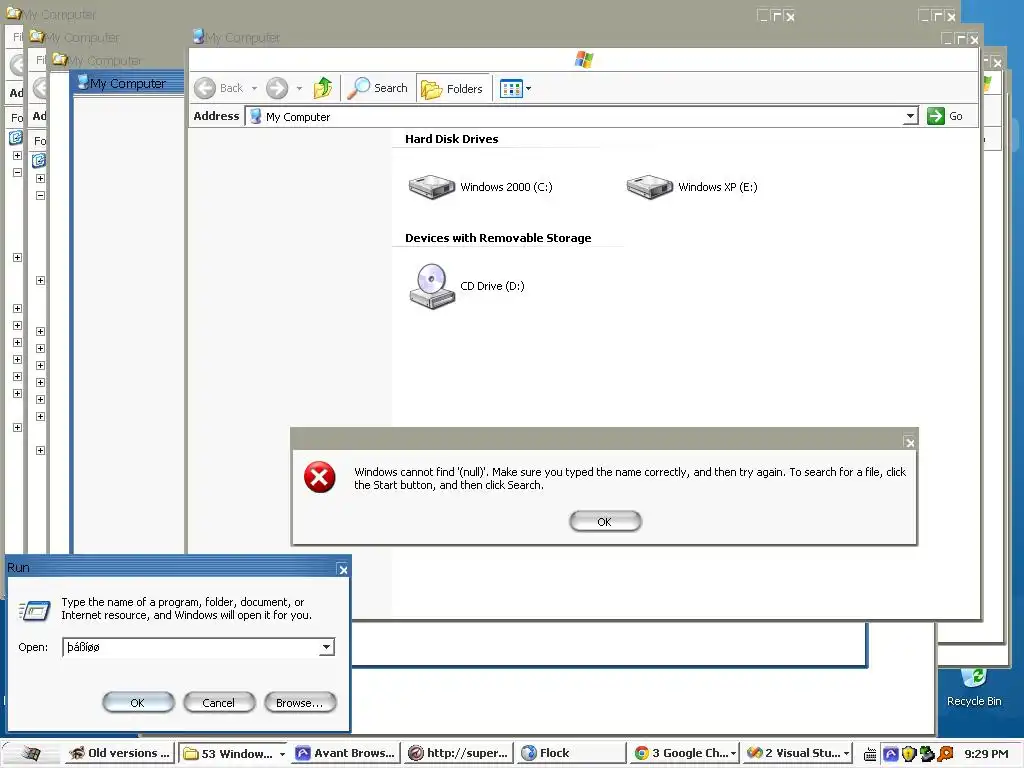Open the 2 Visual Studio taskbar group
The width and height of the screenshot is (1024, 768).
click(793, 754)
